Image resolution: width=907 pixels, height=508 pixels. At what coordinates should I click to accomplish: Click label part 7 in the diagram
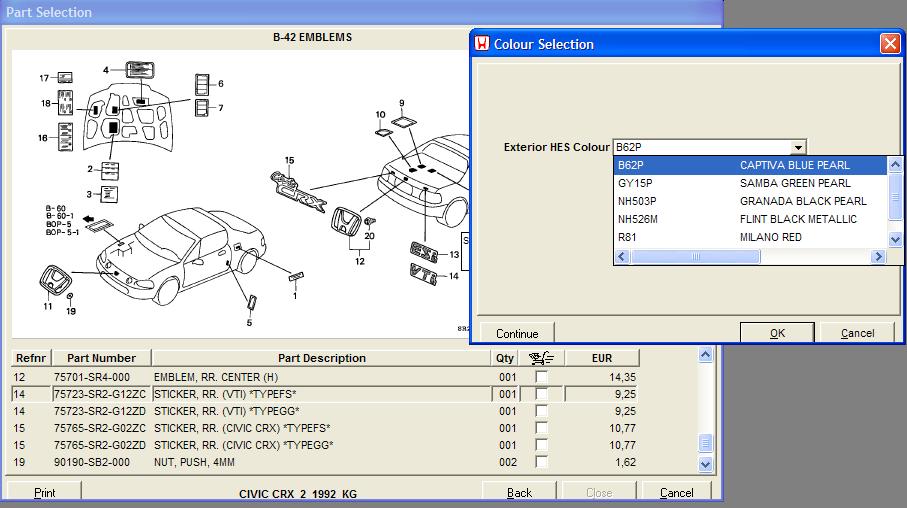(x=202, y=108)
